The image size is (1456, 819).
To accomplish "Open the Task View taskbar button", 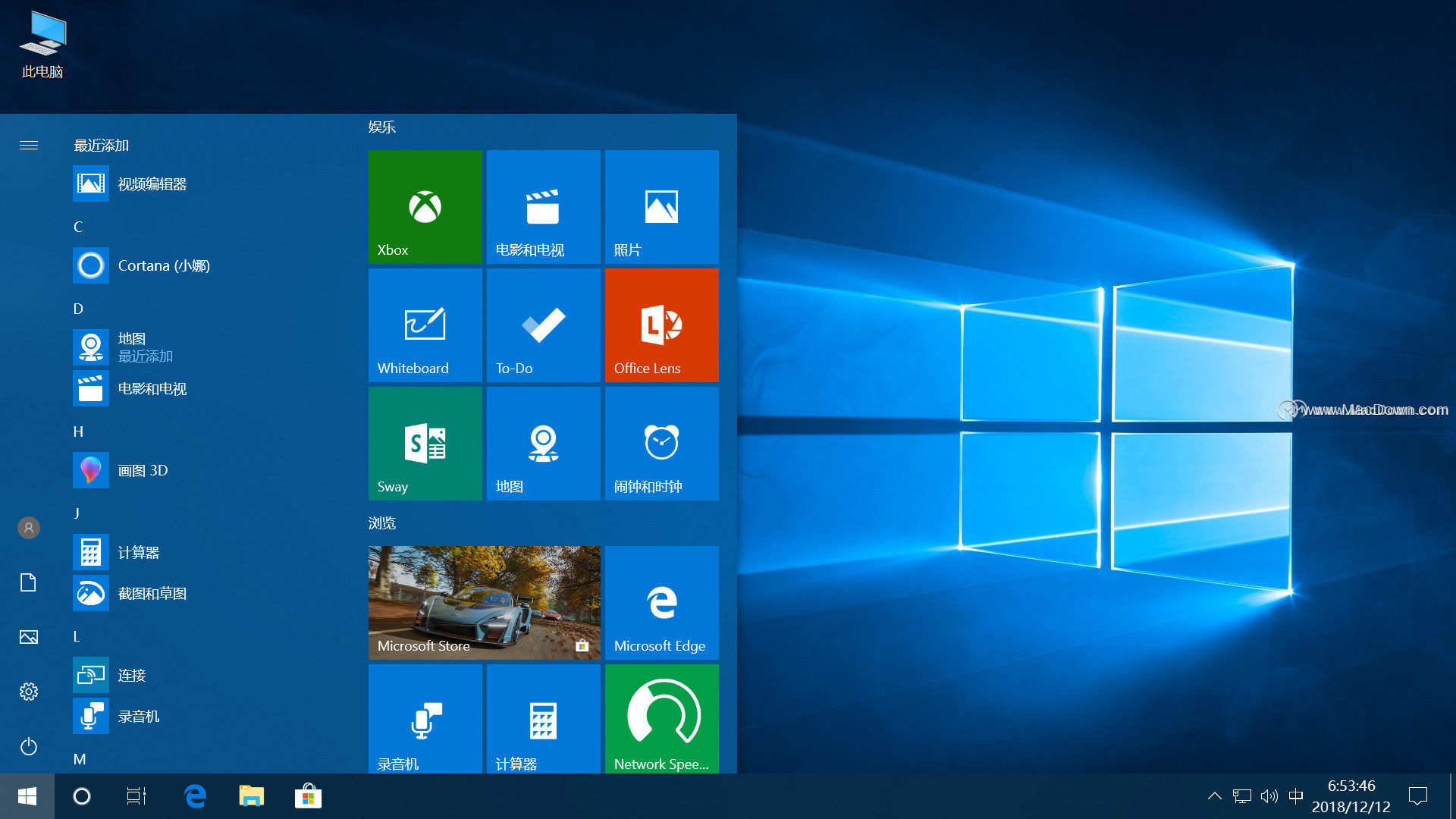I will [x=136, y=796].
